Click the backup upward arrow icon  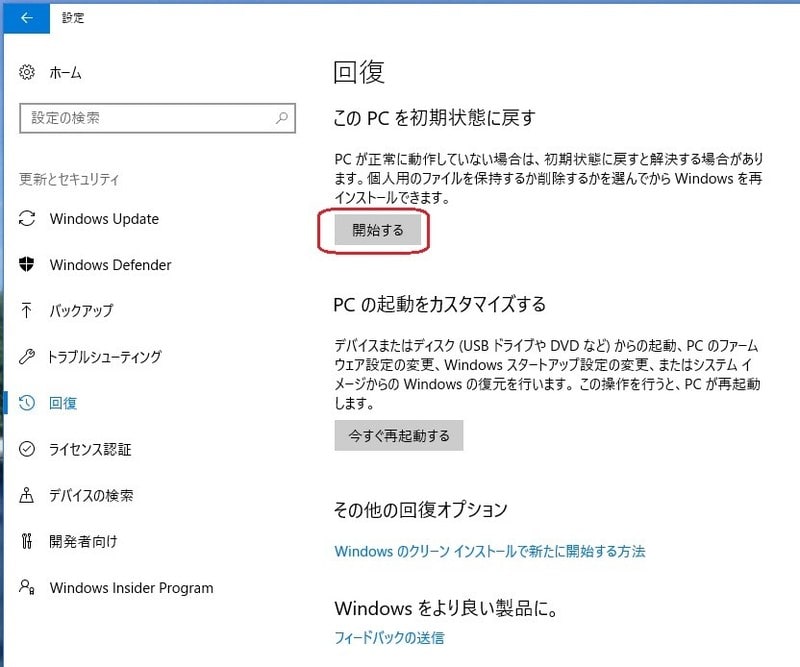click(x=27, y=310)
